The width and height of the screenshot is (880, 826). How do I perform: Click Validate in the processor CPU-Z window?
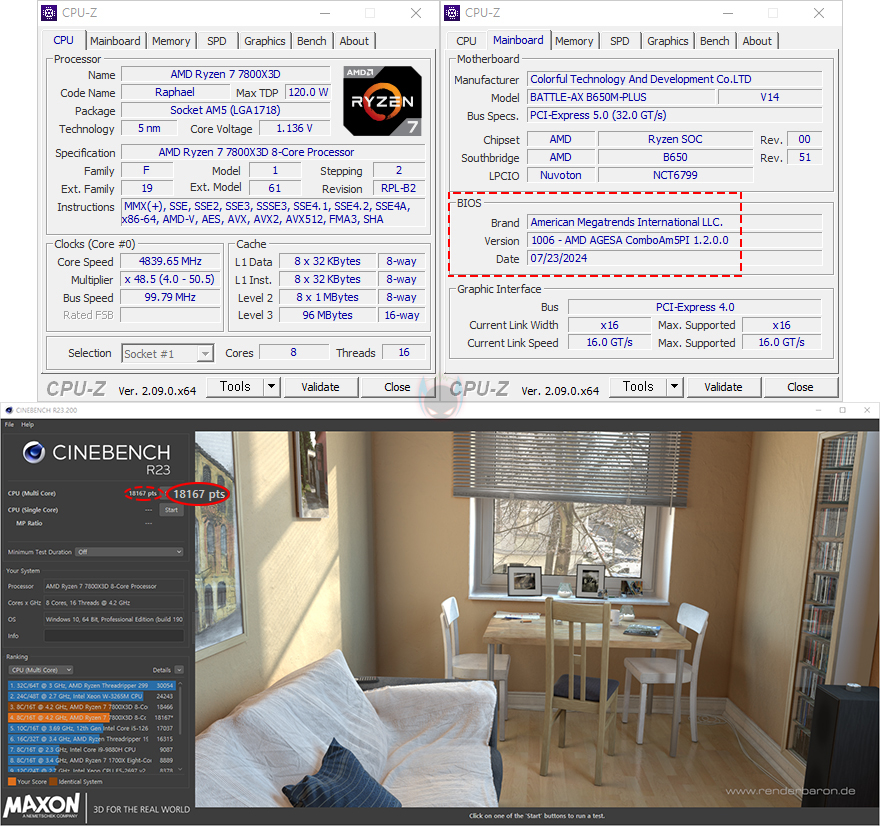point(320,387)
